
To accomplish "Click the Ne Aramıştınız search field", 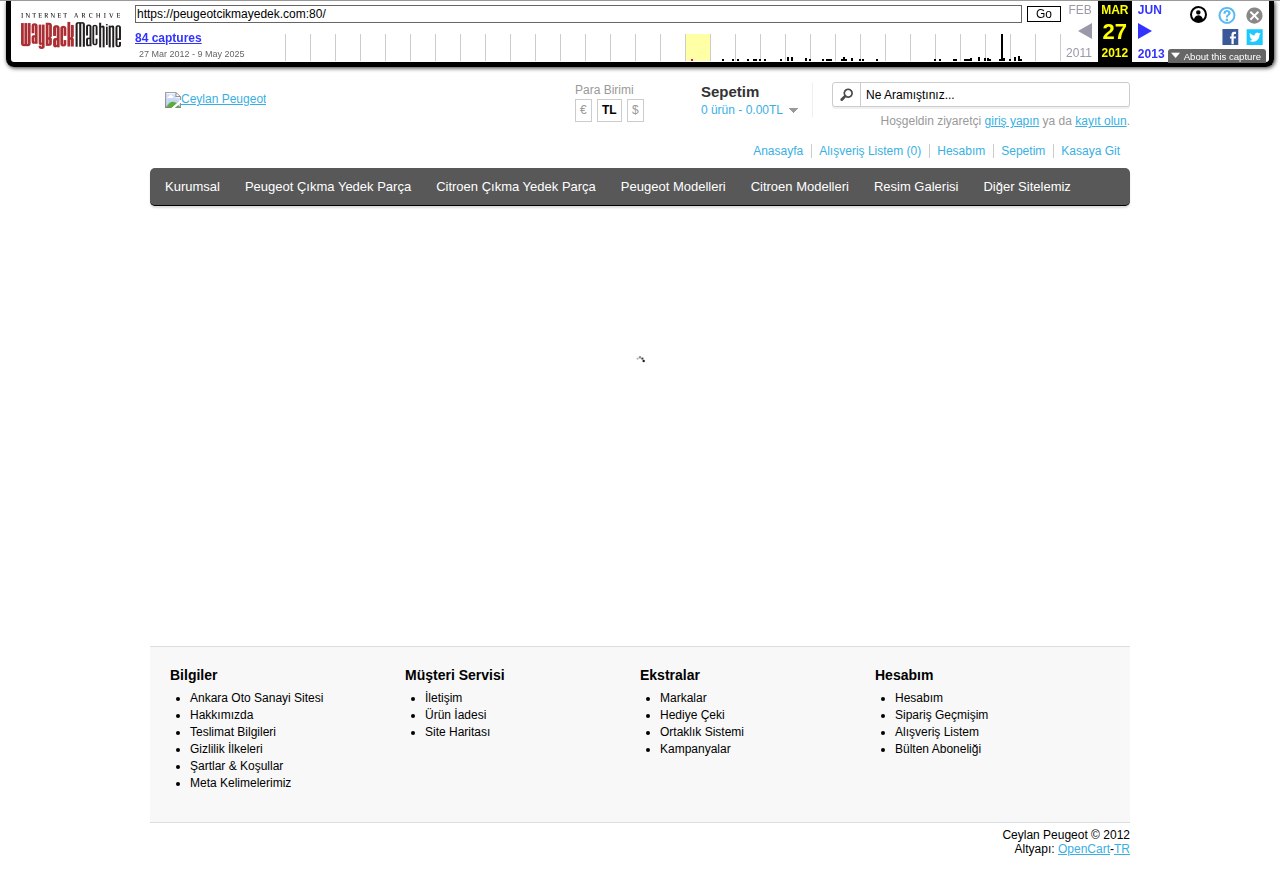I will tap(993, 95).
